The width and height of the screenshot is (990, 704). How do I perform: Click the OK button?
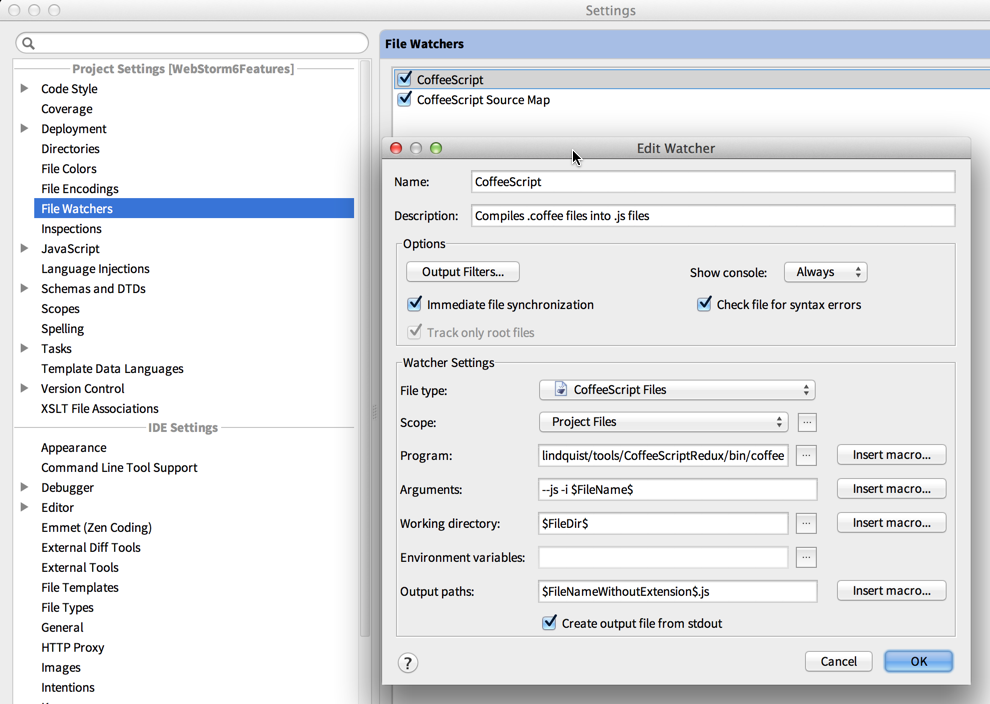click(919, 662)
